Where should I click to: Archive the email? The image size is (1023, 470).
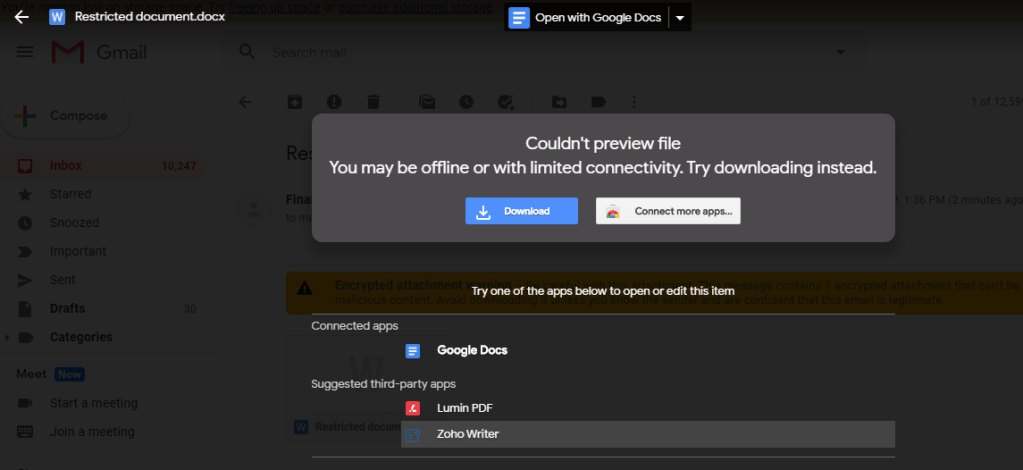click(295, 102)
